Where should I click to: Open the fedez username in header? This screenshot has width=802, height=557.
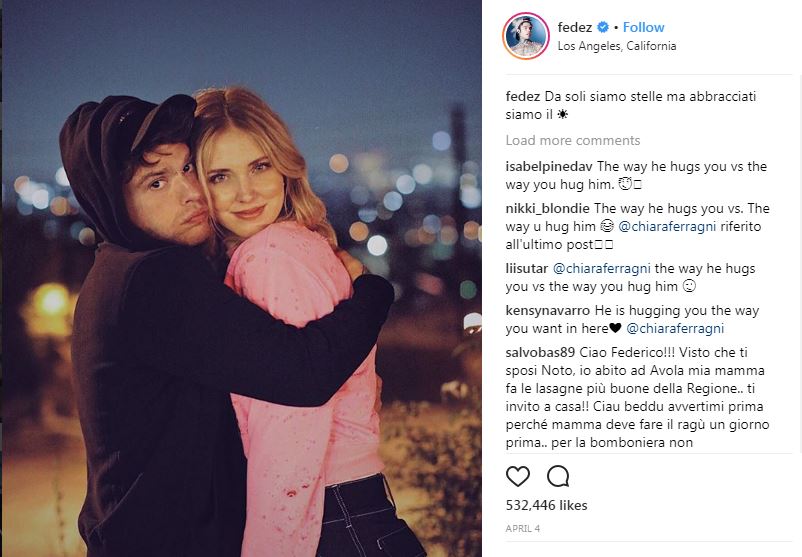[575, 27]
